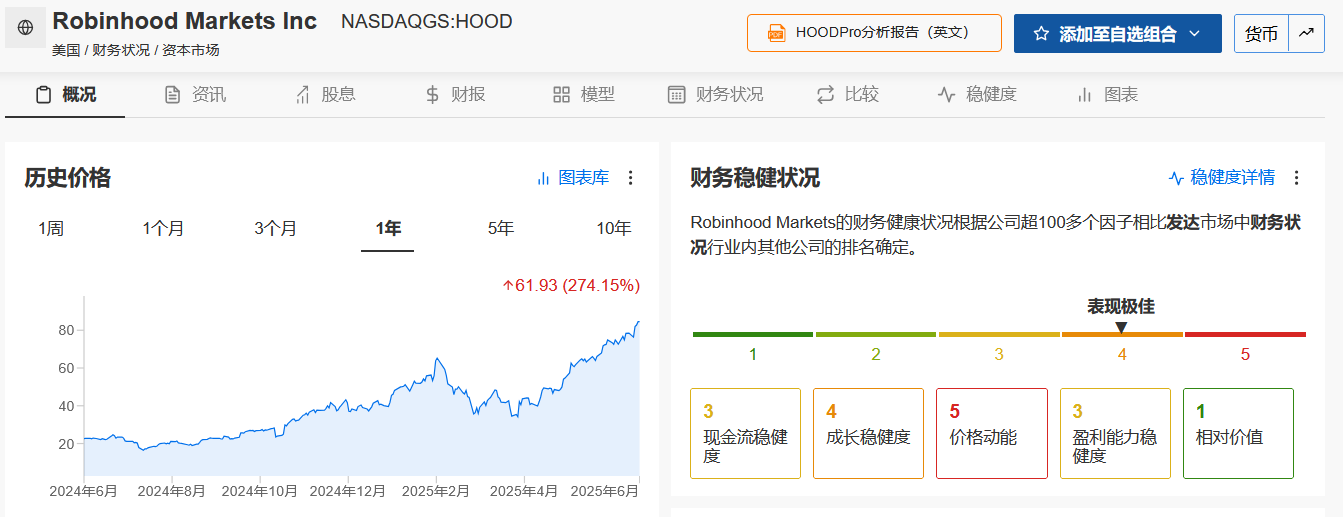The height and width of the screenshot is (517, 1343).
Task: Click the orange segment 4 of the health scale
Action: click(1122, 335)
